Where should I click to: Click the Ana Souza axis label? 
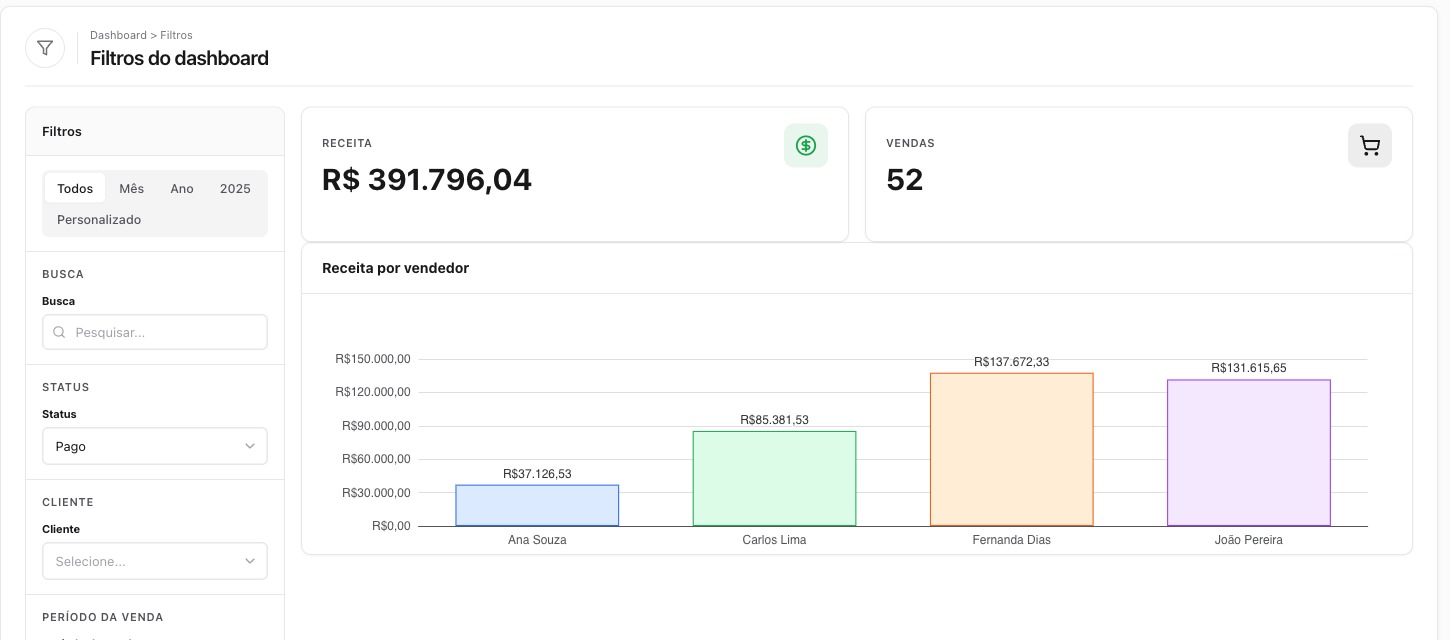[x=537, y=540]
